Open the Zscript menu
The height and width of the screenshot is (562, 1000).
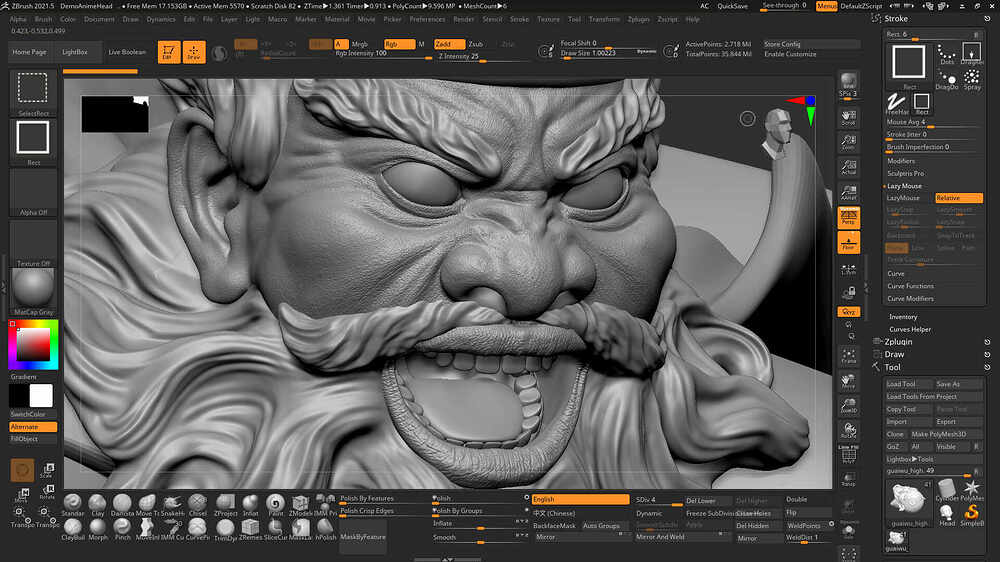click(667, 19)
